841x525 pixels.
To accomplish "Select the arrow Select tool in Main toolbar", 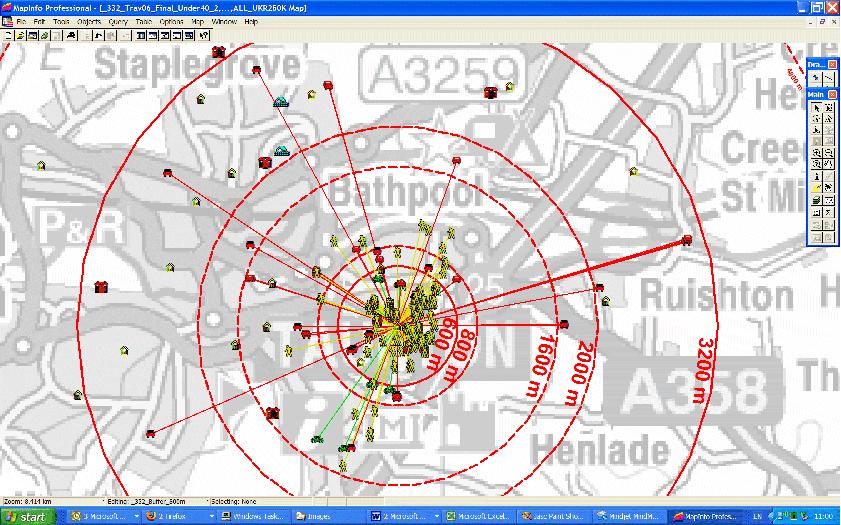I will click(x=816, y=107).
